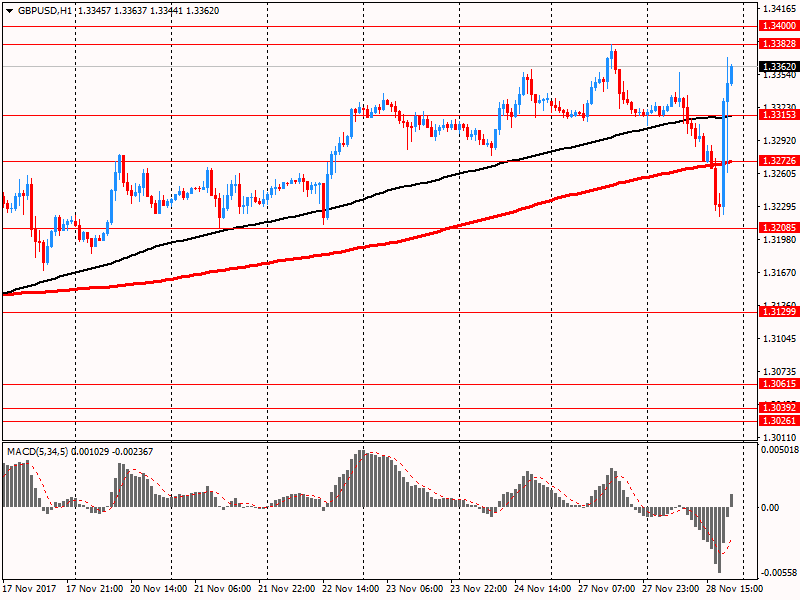The width and height of the screenshot is (800, 600).
Task: Click the chart dropdown triangle beside GBPUSD,H1
Action: (x=9, y=11)
